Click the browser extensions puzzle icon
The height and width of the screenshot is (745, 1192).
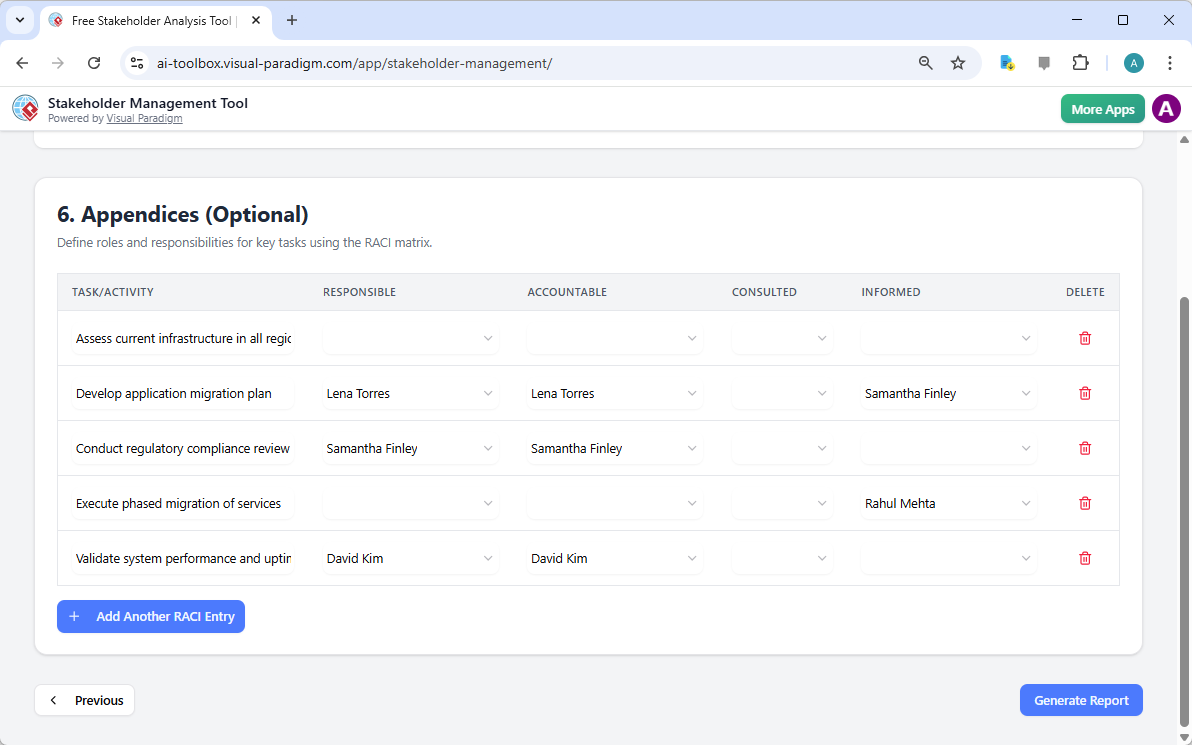tap(1080, 62)
